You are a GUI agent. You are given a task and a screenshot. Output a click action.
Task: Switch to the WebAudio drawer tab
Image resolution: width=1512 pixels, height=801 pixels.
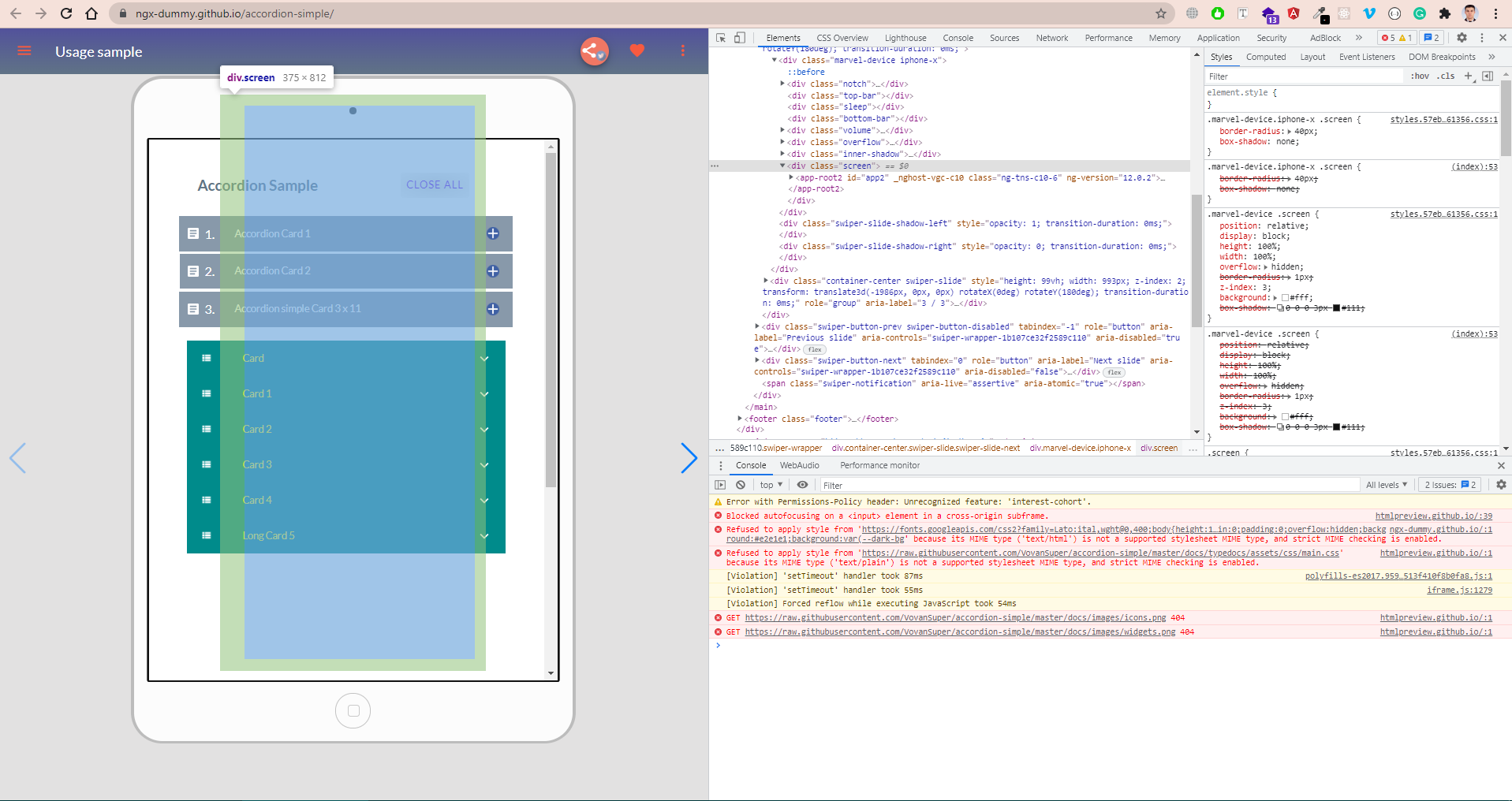pyautogui.click(x=800, y=465)
